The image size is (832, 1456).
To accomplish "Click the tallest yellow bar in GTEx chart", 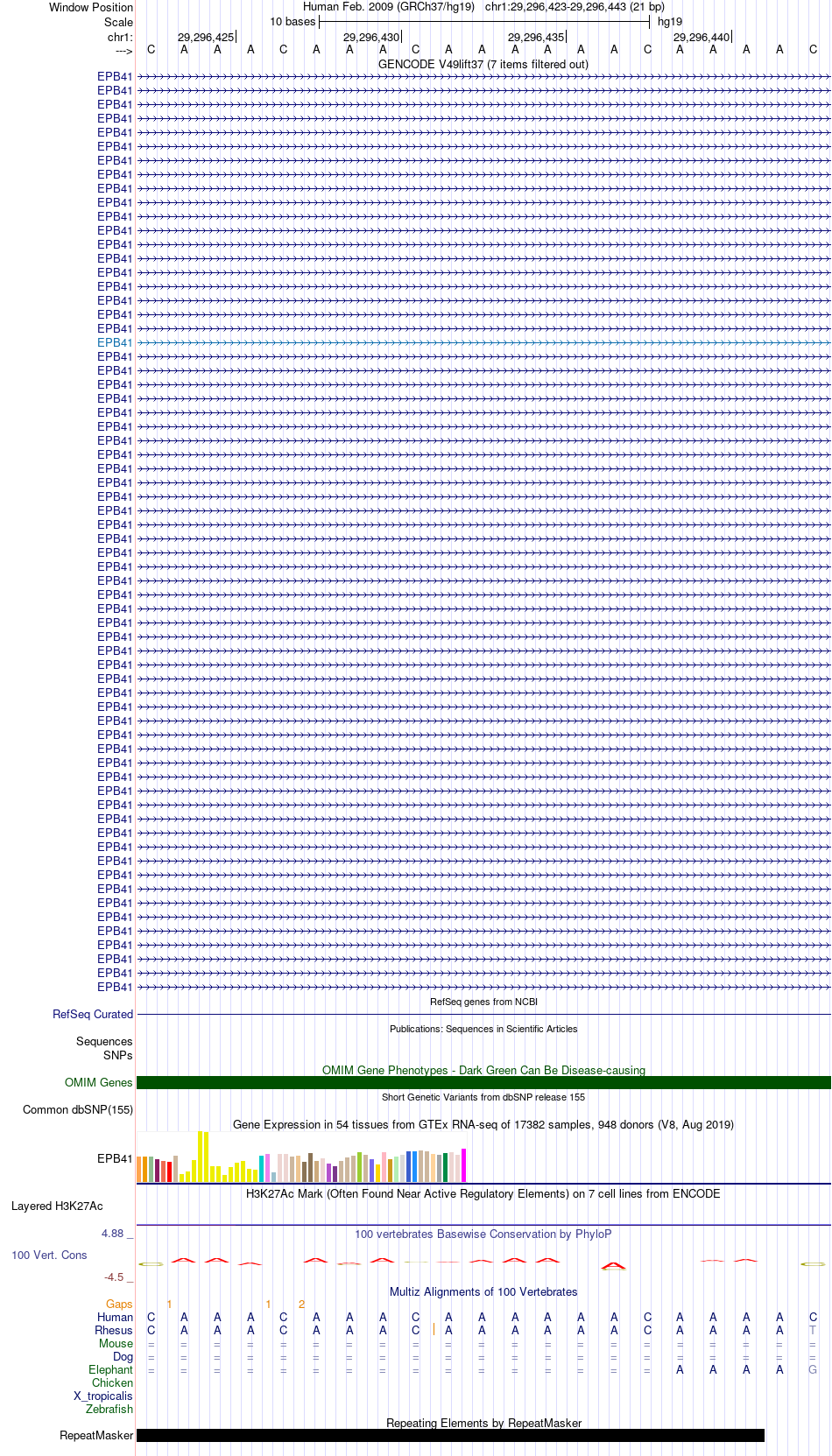I will (x=201, y=1157).
